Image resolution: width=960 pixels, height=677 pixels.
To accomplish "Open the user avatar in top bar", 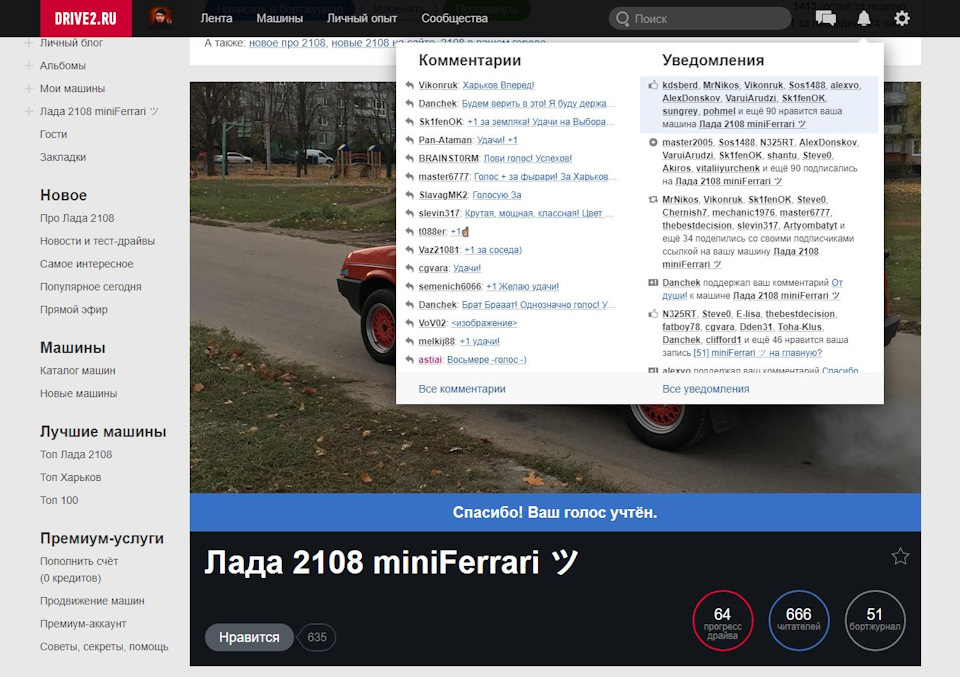I will point(160,18).
